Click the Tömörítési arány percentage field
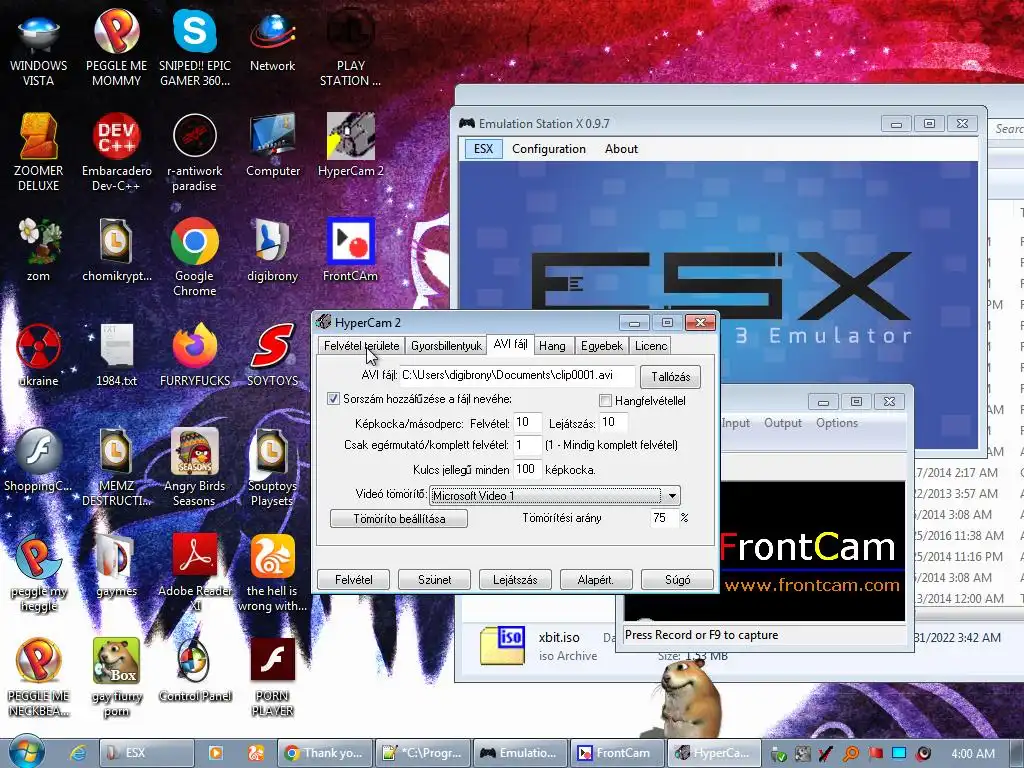Image resolution: width=1024 pixels, height=768 pixels. coord(664,518)
